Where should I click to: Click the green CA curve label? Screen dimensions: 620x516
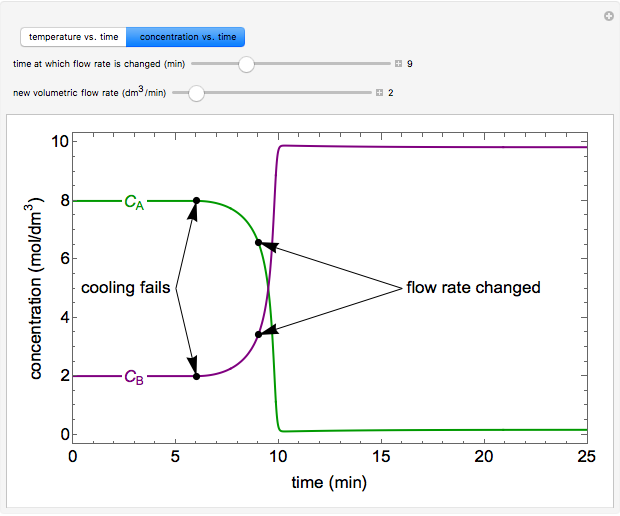[x=133, y=202]
